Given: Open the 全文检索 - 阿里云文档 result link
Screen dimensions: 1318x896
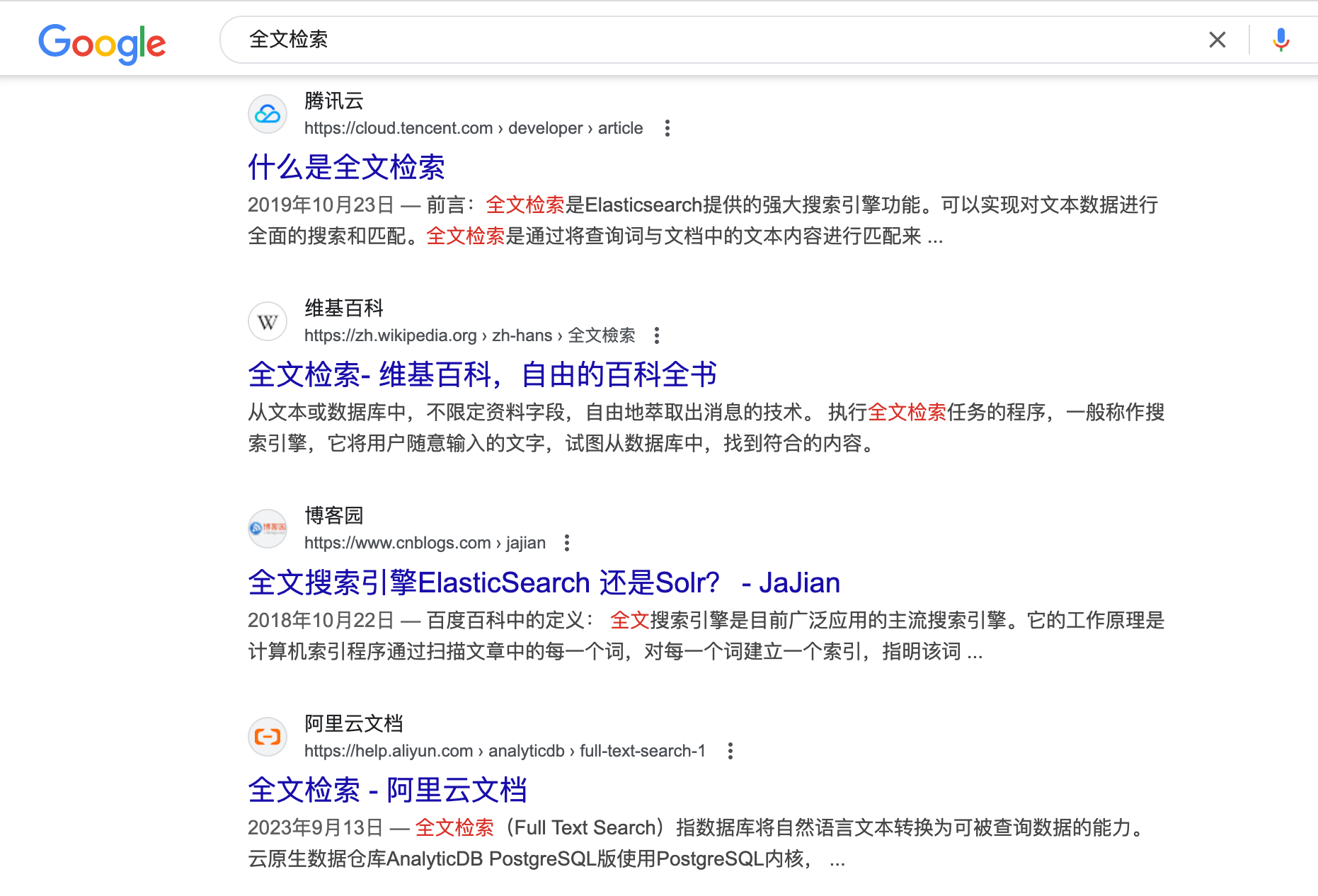Looking at the screenshot, I should [x=387, y=791].
